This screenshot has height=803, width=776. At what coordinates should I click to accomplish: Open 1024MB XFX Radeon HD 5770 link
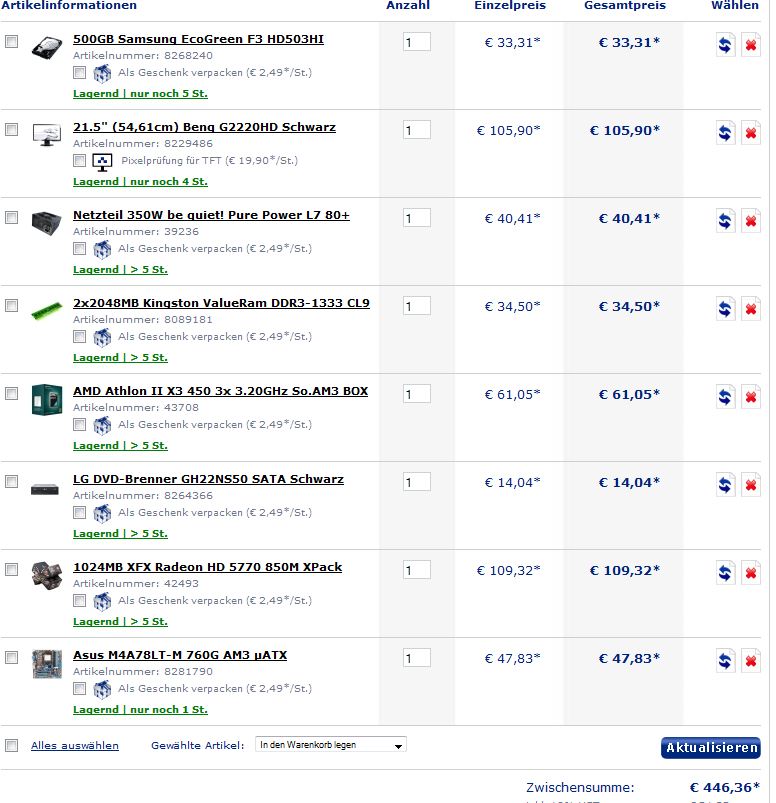(207, 567)
